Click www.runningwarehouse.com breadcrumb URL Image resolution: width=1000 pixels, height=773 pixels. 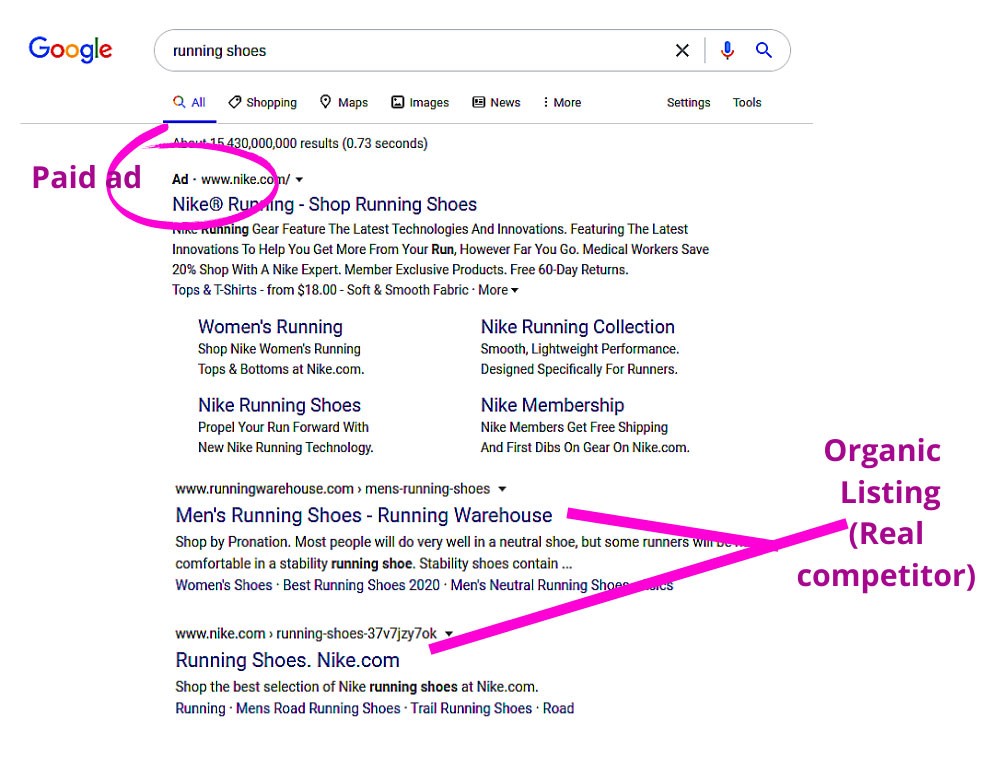click(332, 489)
